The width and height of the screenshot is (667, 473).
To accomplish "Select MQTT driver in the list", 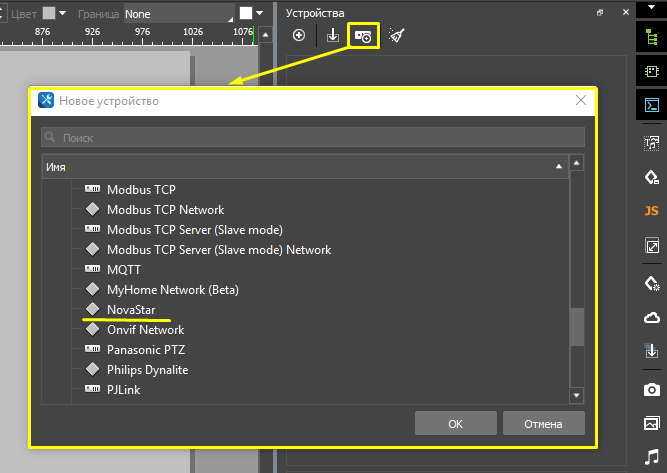I will click(124, 270).
